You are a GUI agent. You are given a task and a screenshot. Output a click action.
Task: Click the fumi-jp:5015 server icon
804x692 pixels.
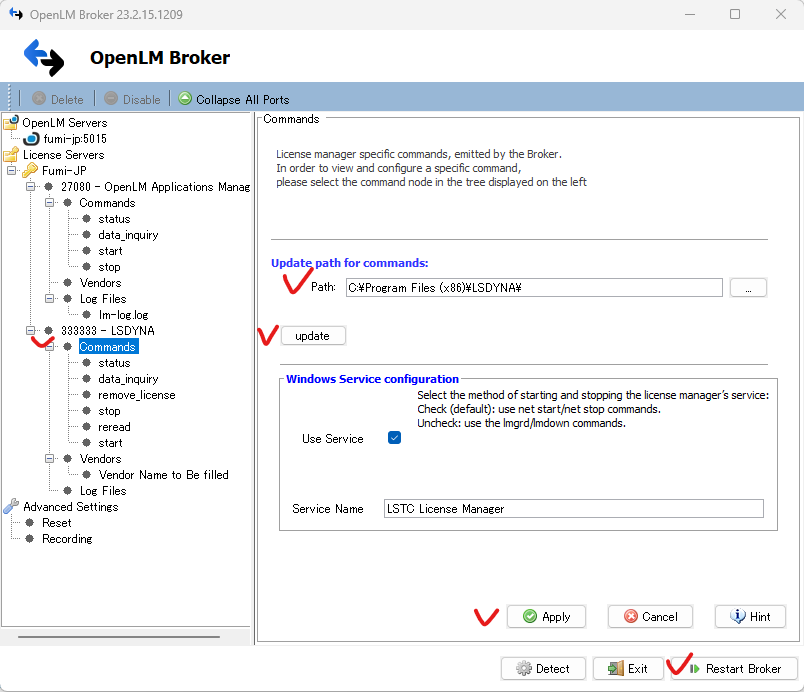point(31,138)
